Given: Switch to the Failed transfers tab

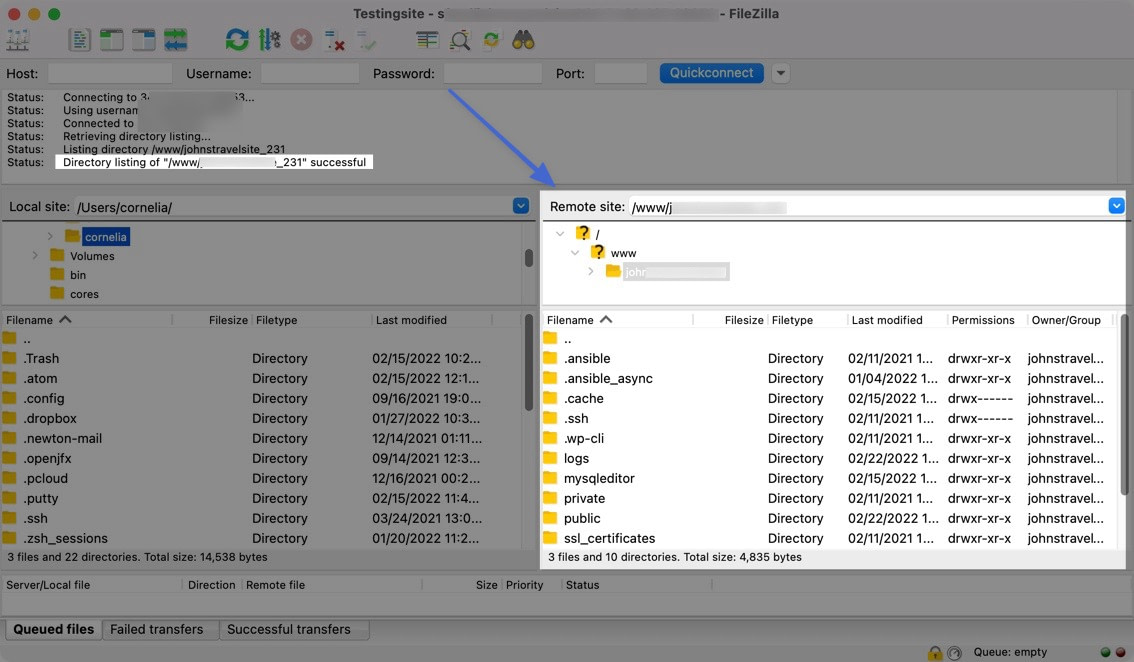Looking at the screenshot, I should point(156,629).
